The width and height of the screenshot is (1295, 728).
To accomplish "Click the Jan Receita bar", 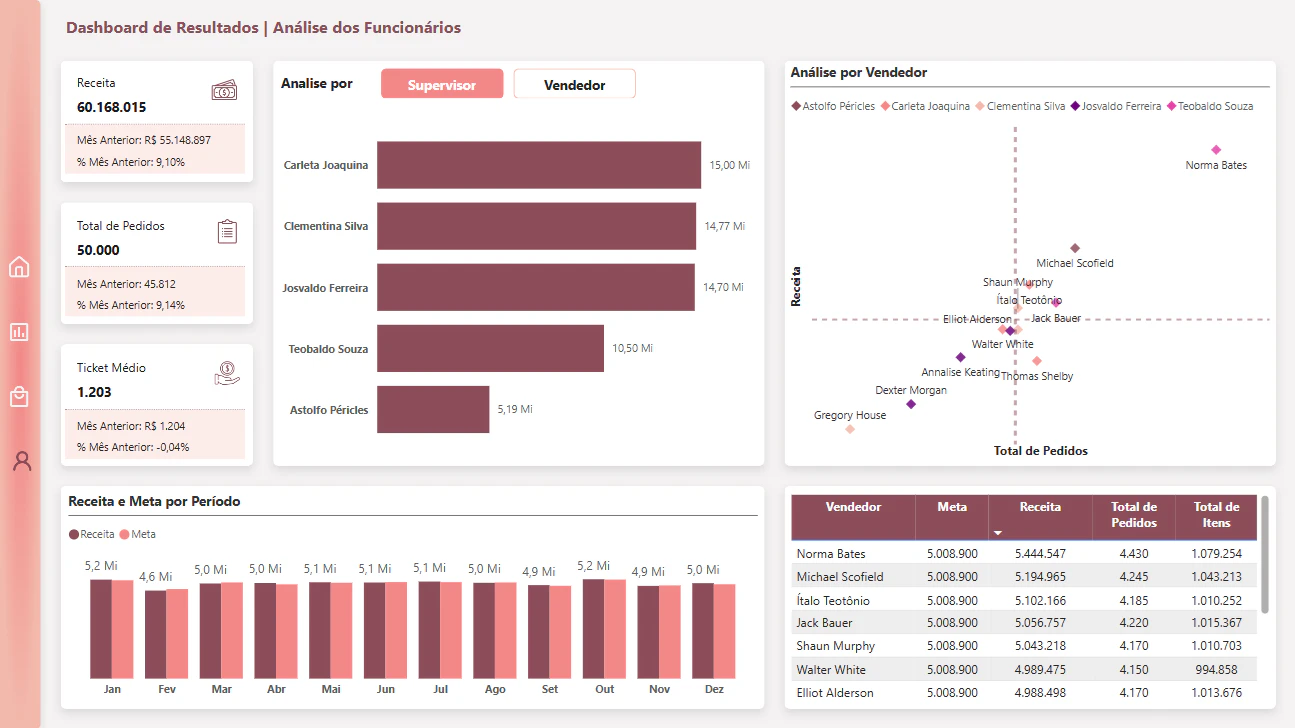I will point(101,629).
